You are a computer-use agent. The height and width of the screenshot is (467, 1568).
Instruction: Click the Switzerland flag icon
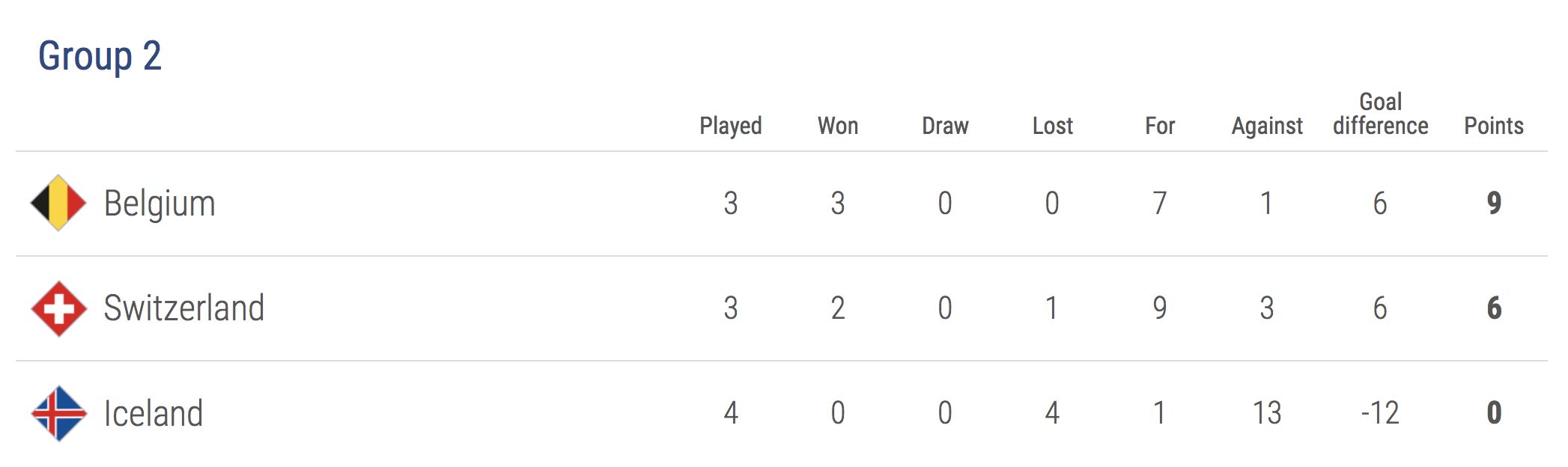(x=58, y=308)
